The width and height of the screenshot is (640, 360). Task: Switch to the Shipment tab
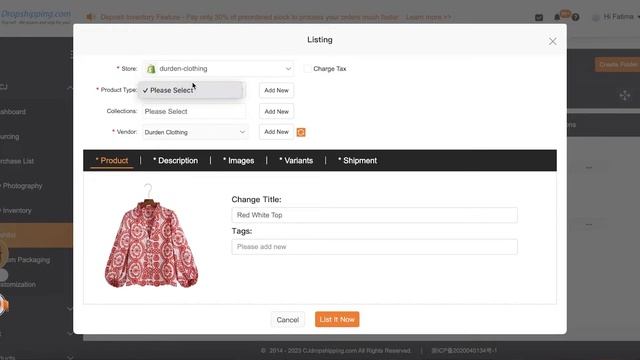click(x=358, y=161)
